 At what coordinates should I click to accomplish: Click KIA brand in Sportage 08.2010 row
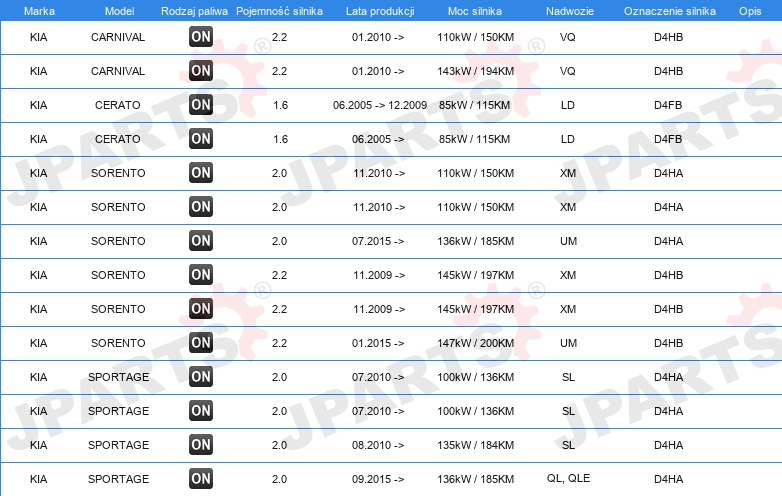pyautogui.click(x=38, y=445)
